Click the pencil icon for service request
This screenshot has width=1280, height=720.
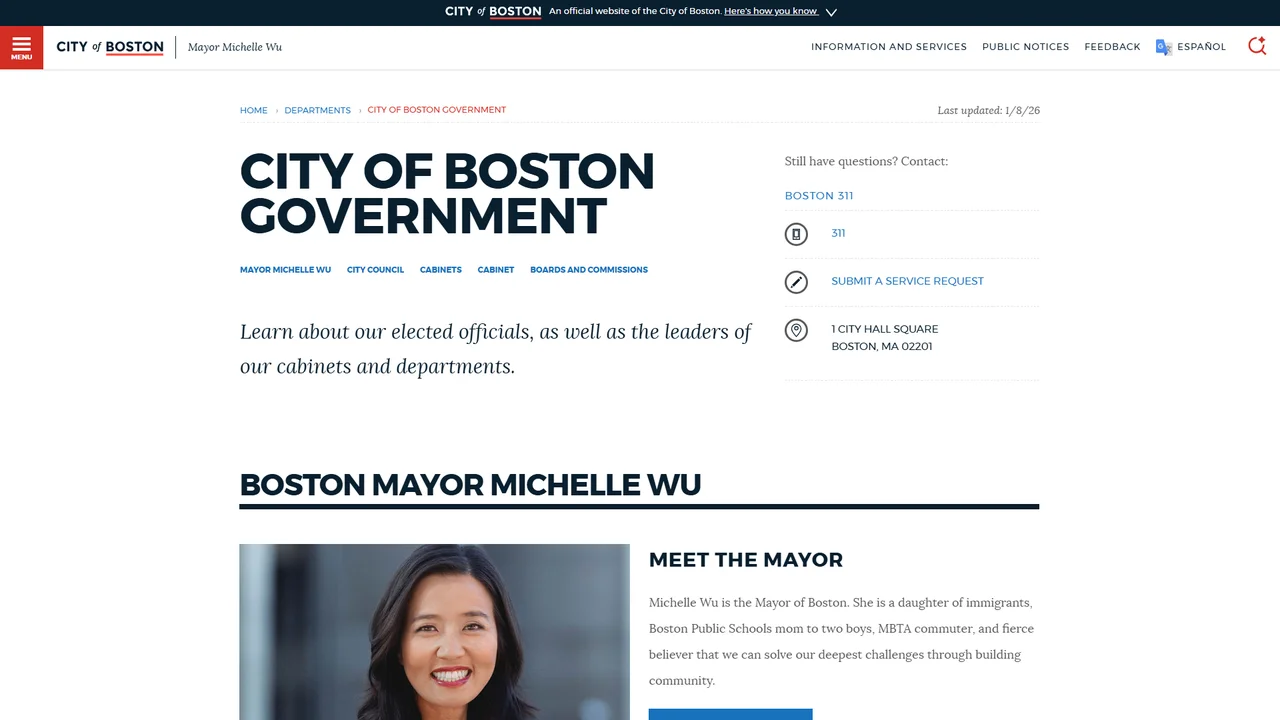pos(796,282)
